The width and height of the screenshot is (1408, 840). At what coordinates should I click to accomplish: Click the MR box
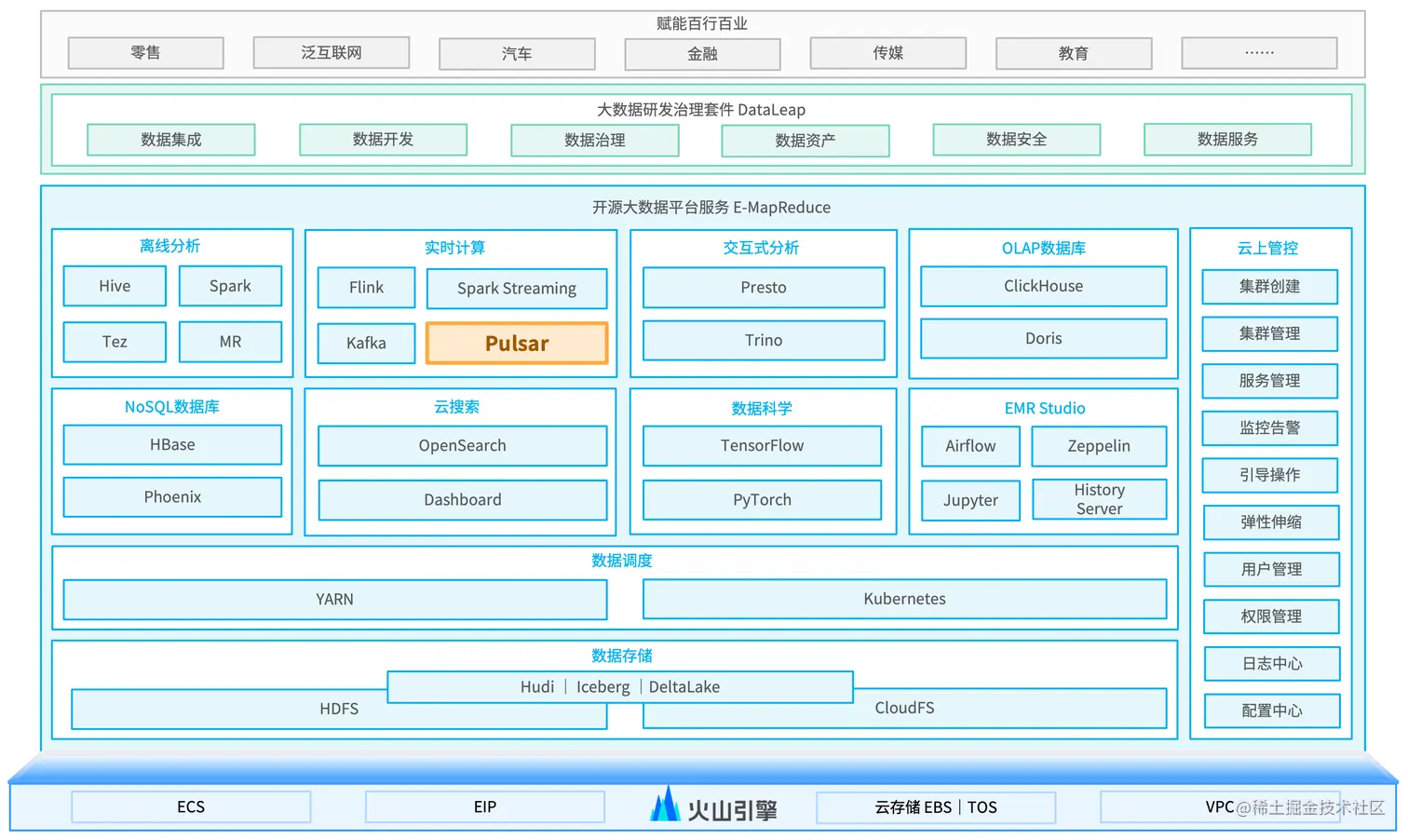[230, 342]
